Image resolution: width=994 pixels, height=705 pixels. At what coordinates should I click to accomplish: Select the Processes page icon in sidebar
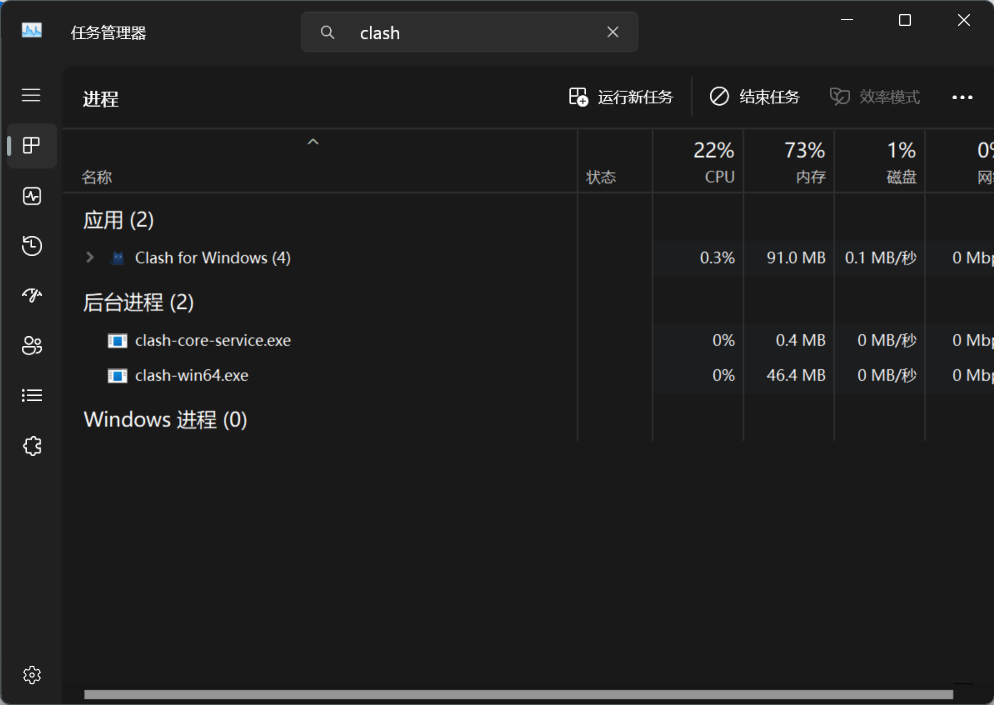(32, 146)
